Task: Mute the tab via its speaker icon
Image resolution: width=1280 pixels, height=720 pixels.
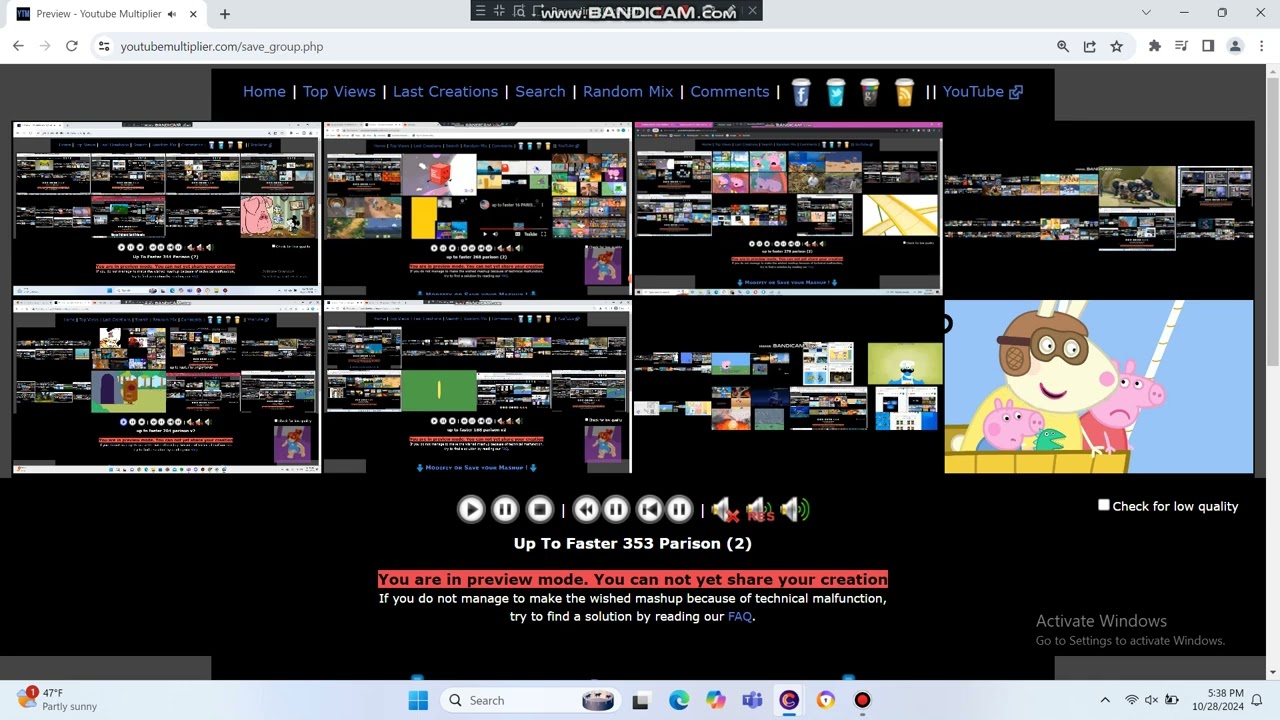Action: tap(172, 14)
